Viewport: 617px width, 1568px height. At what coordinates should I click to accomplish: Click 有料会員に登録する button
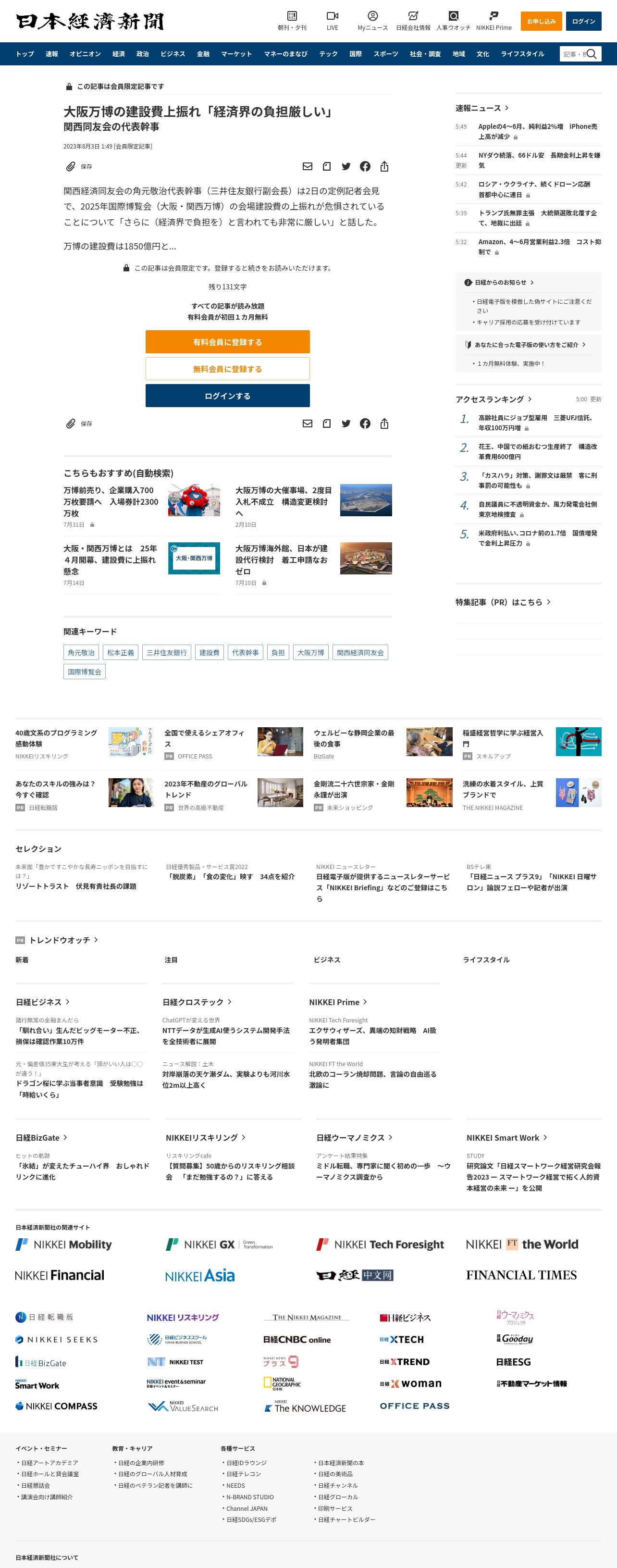(228, 342)
